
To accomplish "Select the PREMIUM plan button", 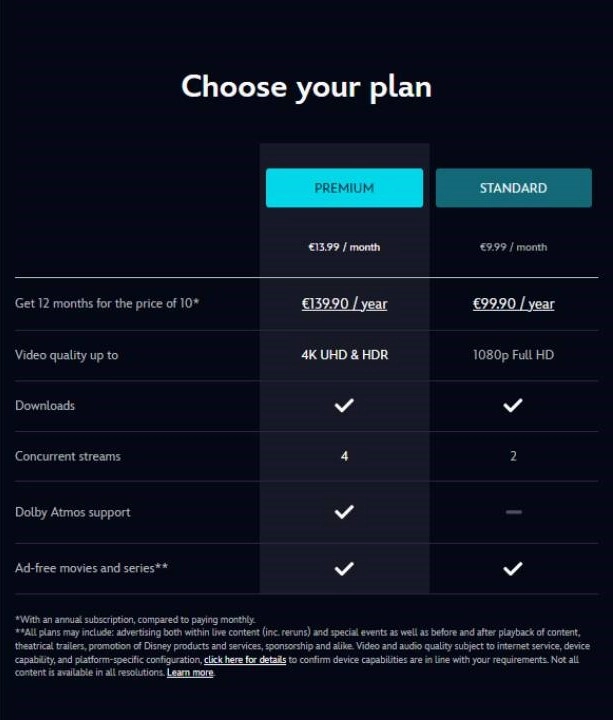I will pyautogui.click(x=344, y=188).
